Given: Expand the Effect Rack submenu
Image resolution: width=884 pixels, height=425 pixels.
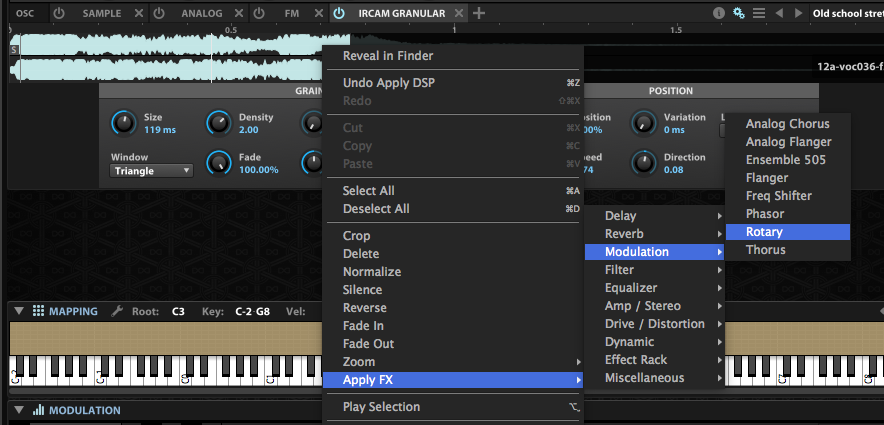Looking at the screenshot, I should click(655, 360).
